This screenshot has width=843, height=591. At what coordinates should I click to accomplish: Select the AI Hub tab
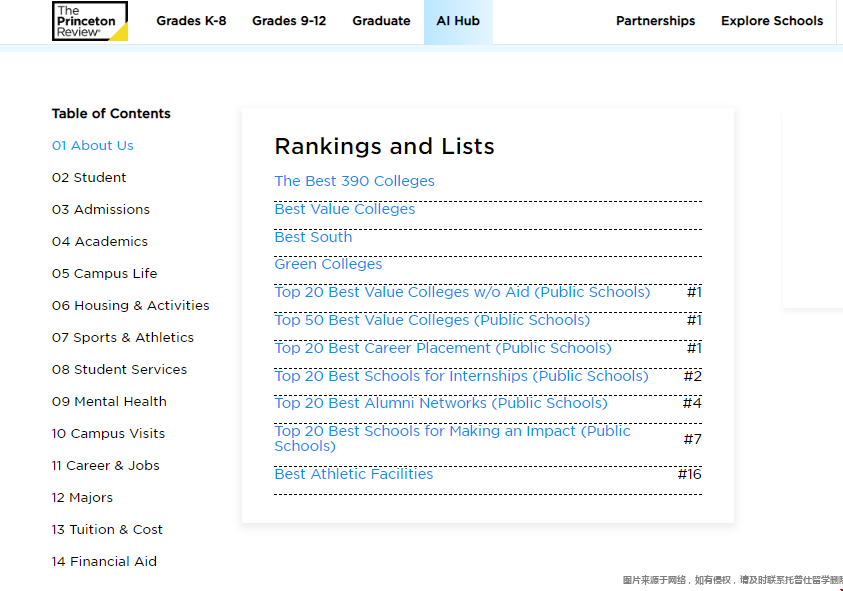tap(458, 21)
